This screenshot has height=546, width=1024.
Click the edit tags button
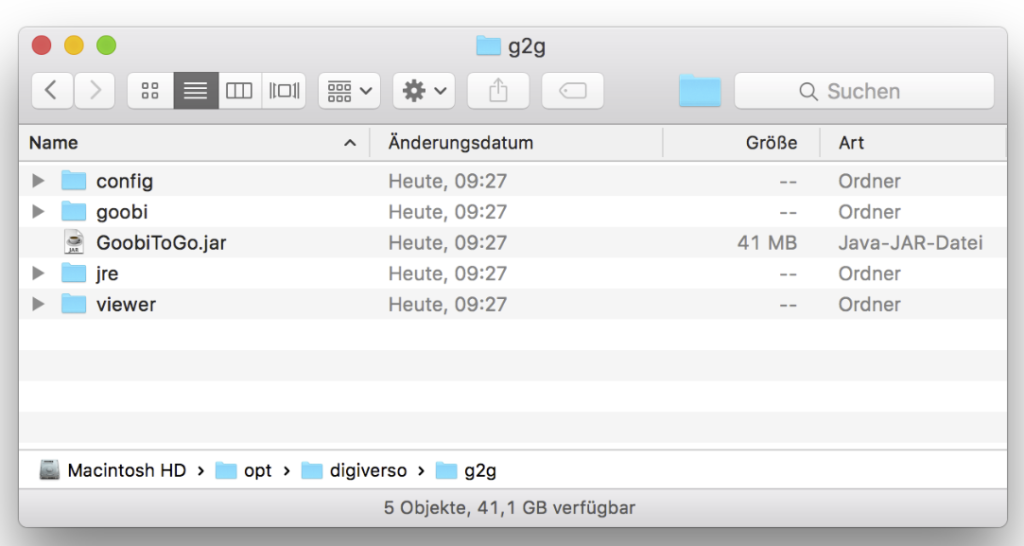[x=572, y=91]
